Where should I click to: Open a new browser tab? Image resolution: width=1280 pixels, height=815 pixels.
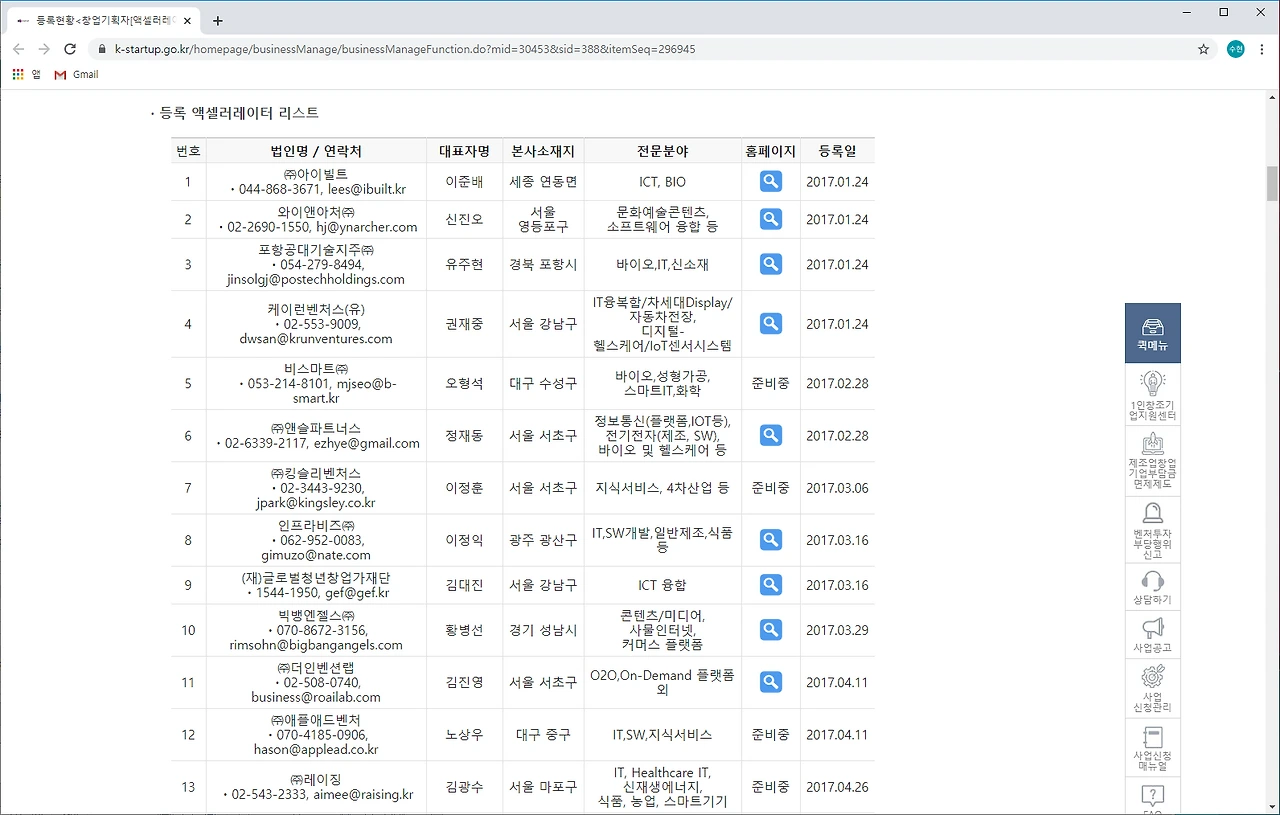tap(217, 19)
